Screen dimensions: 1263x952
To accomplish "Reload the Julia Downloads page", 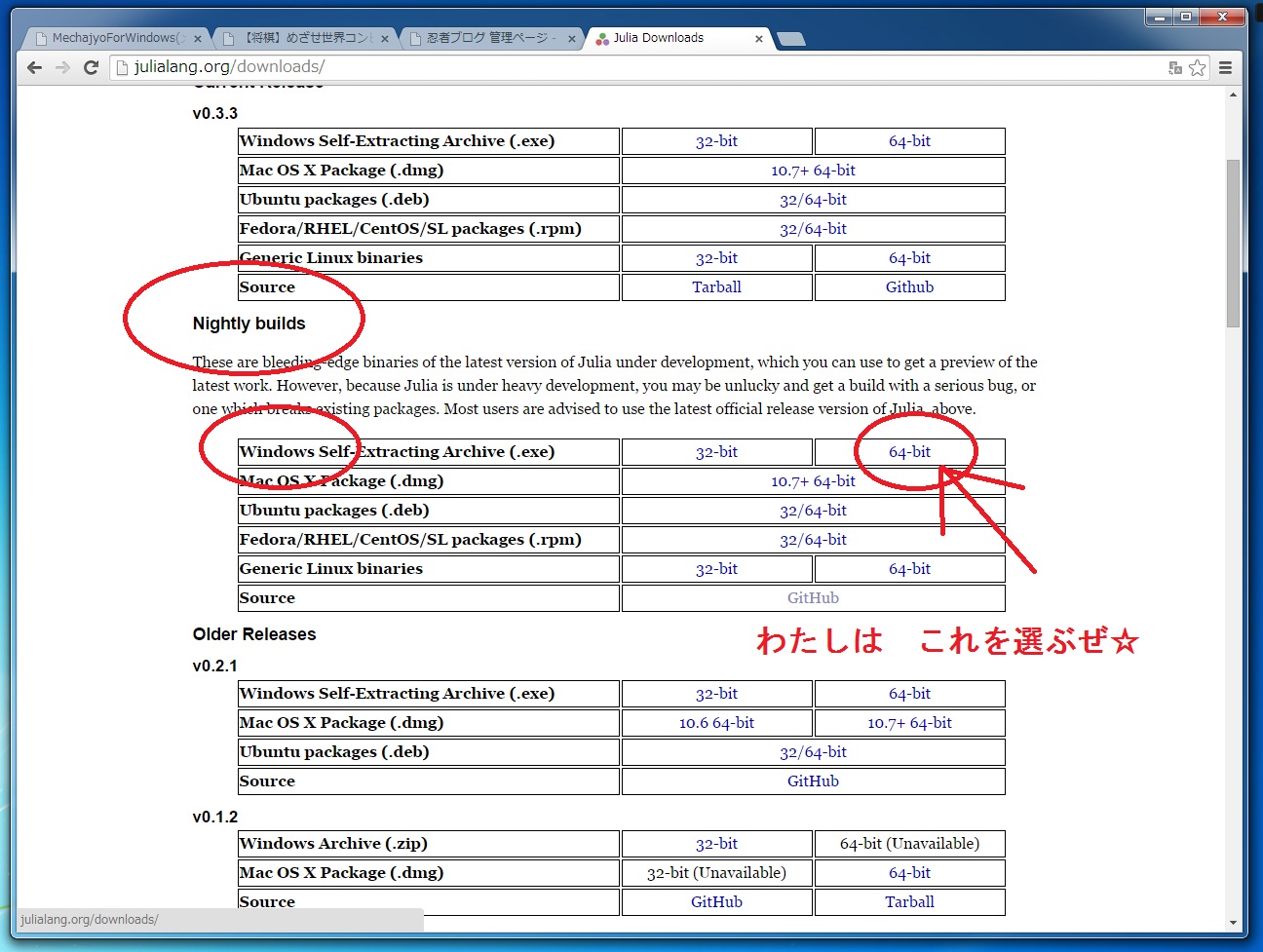I will 92,67.
